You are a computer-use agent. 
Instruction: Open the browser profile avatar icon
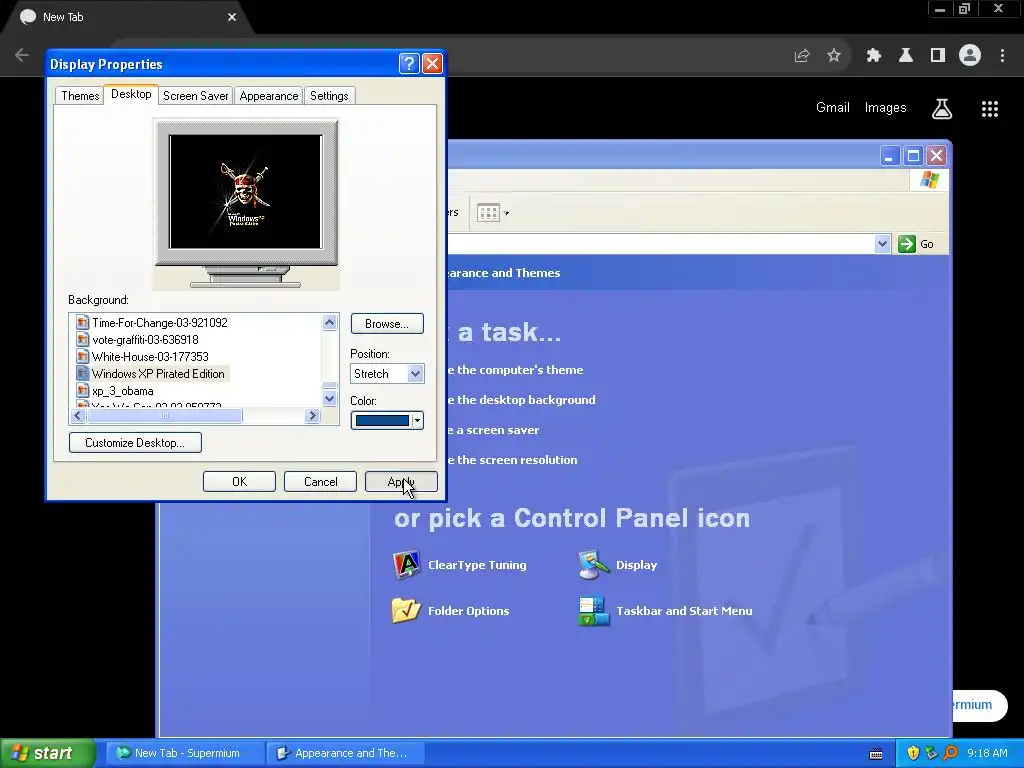click(x=970, y=56)
